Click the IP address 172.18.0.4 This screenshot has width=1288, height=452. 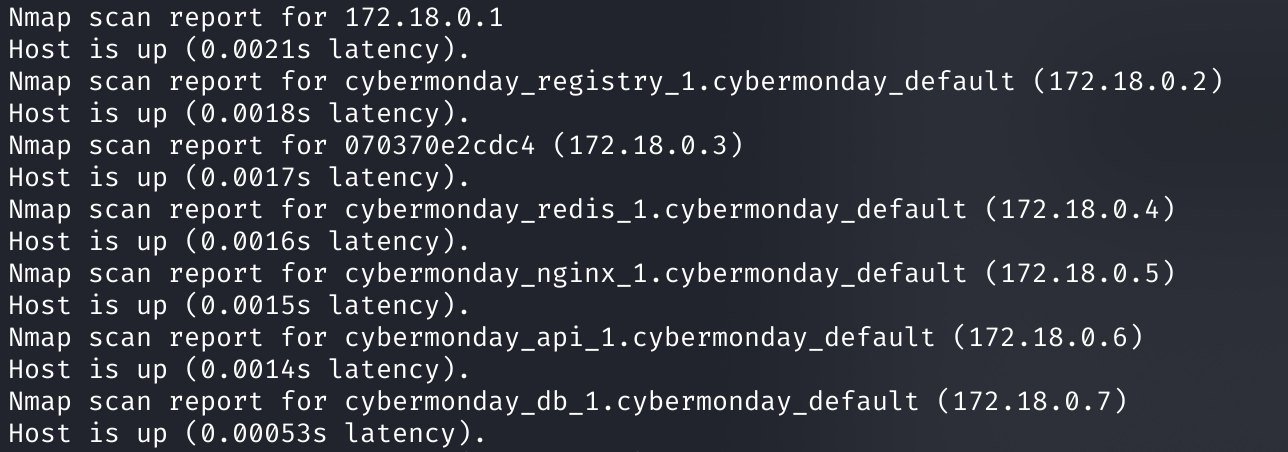pos(1080,209)
